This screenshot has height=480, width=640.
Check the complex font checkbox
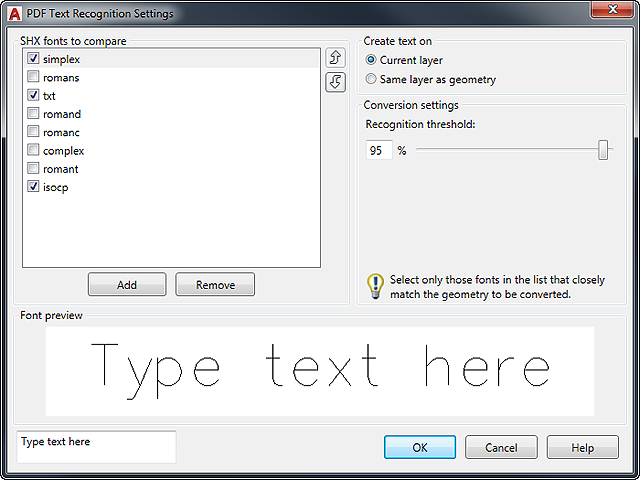pos(33,150)
